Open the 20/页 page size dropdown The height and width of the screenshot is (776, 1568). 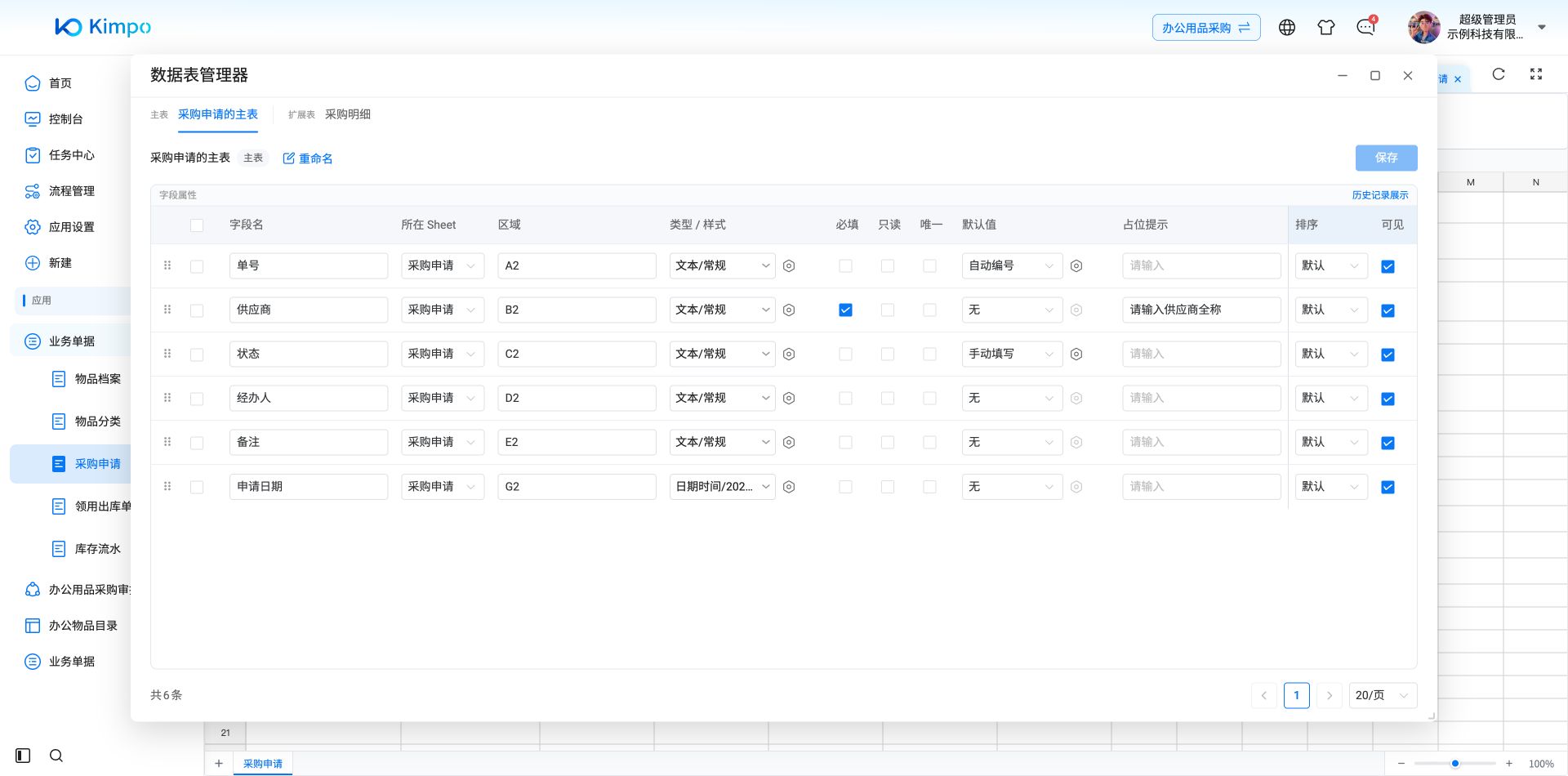(1383, 695)
